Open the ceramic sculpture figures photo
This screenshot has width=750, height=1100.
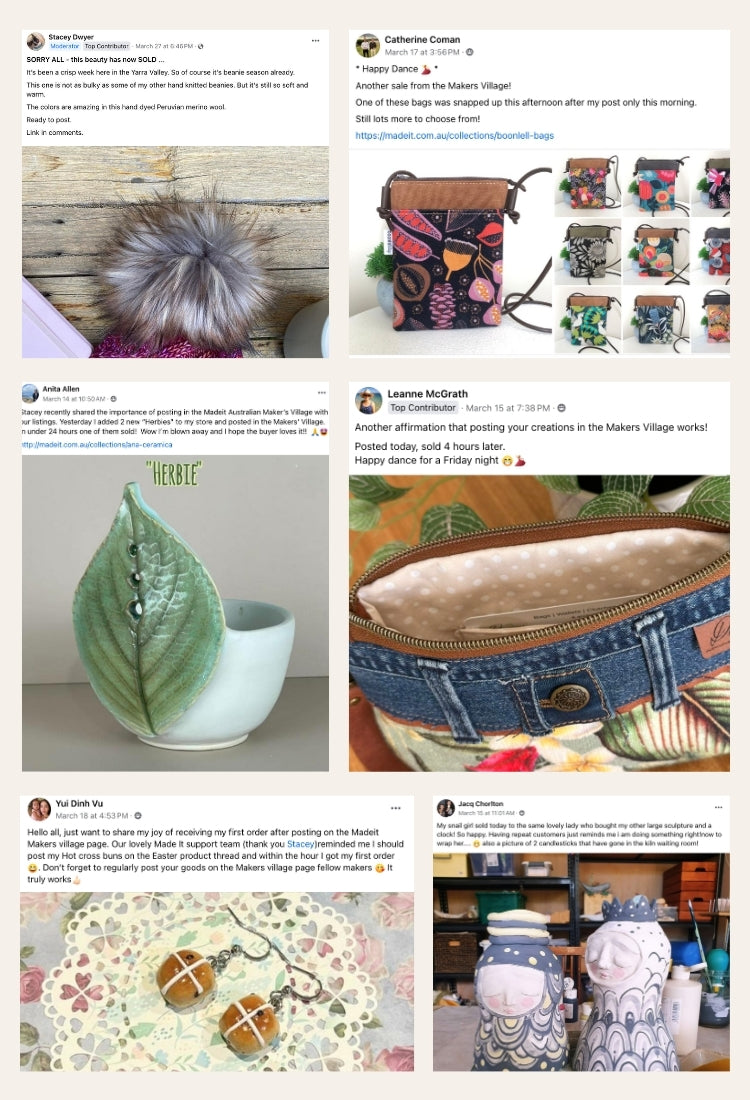pos(581,962)
